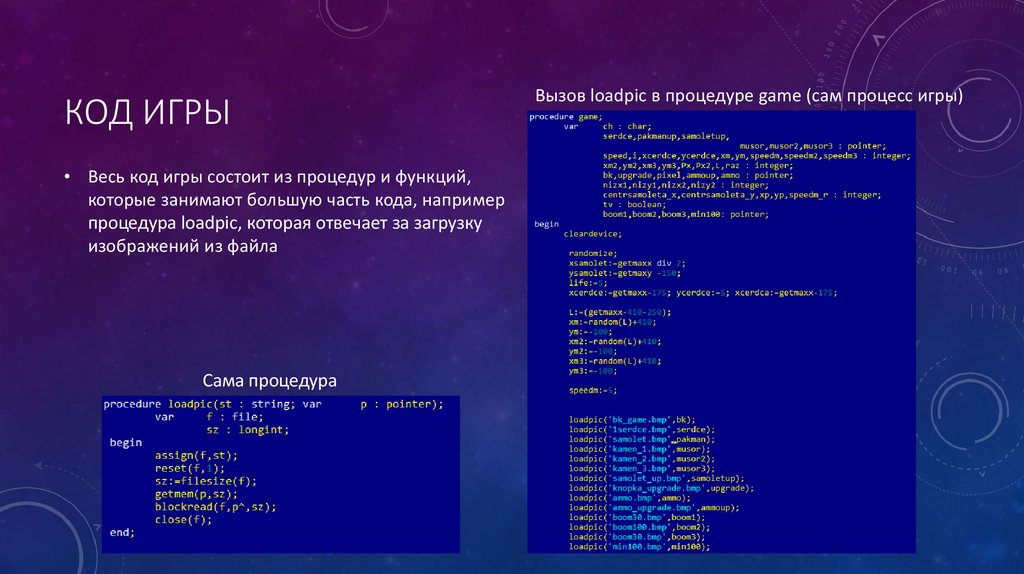Screen dimensions: 1024x574
Task: Click the heading Вызов loadpic в процедуре game
Action: tap(749, 96)
